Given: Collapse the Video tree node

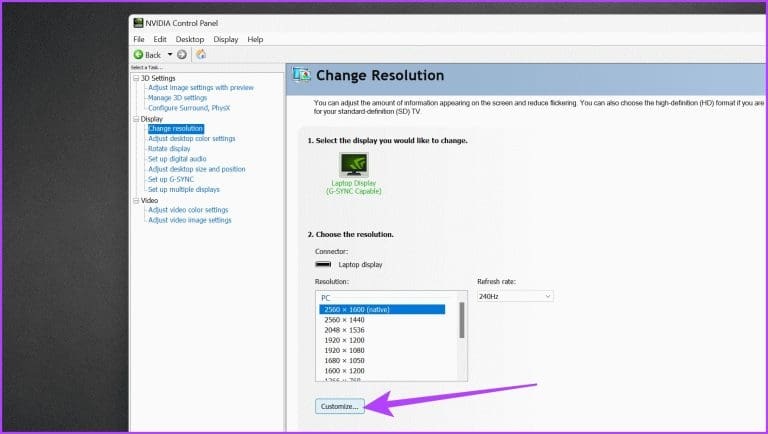Looking at the screenshot, I should 136,200.
